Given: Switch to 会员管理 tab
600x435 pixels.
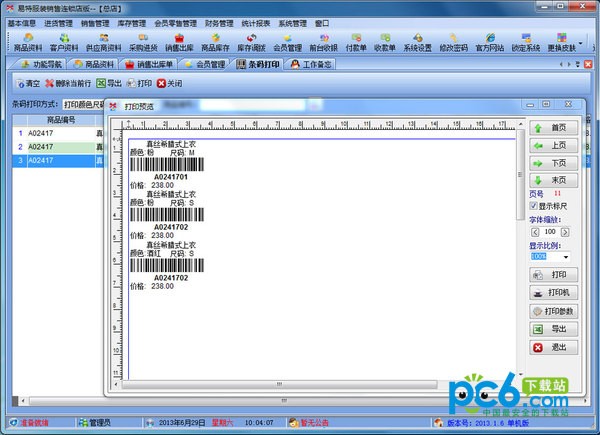Looking at the screenshot, I should [x=205, y=64].
